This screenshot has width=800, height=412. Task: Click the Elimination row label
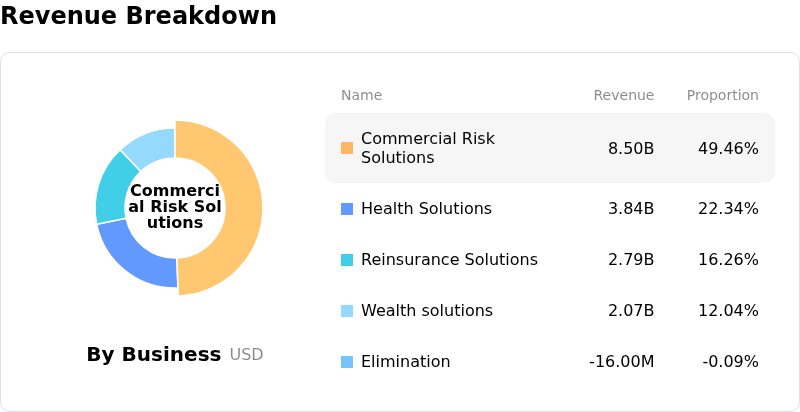pos(405,362)
